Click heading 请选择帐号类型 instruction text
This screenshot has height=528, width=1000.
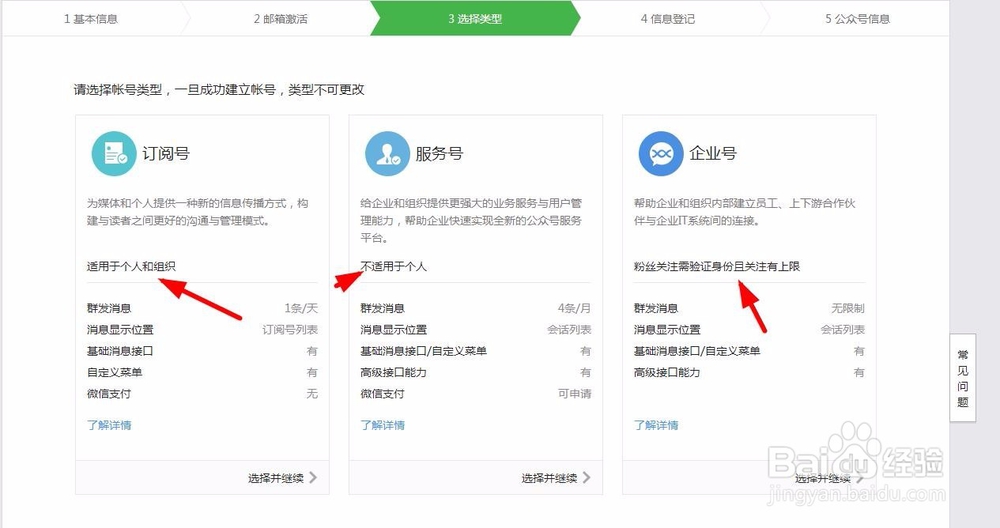[x=219, y=89]
